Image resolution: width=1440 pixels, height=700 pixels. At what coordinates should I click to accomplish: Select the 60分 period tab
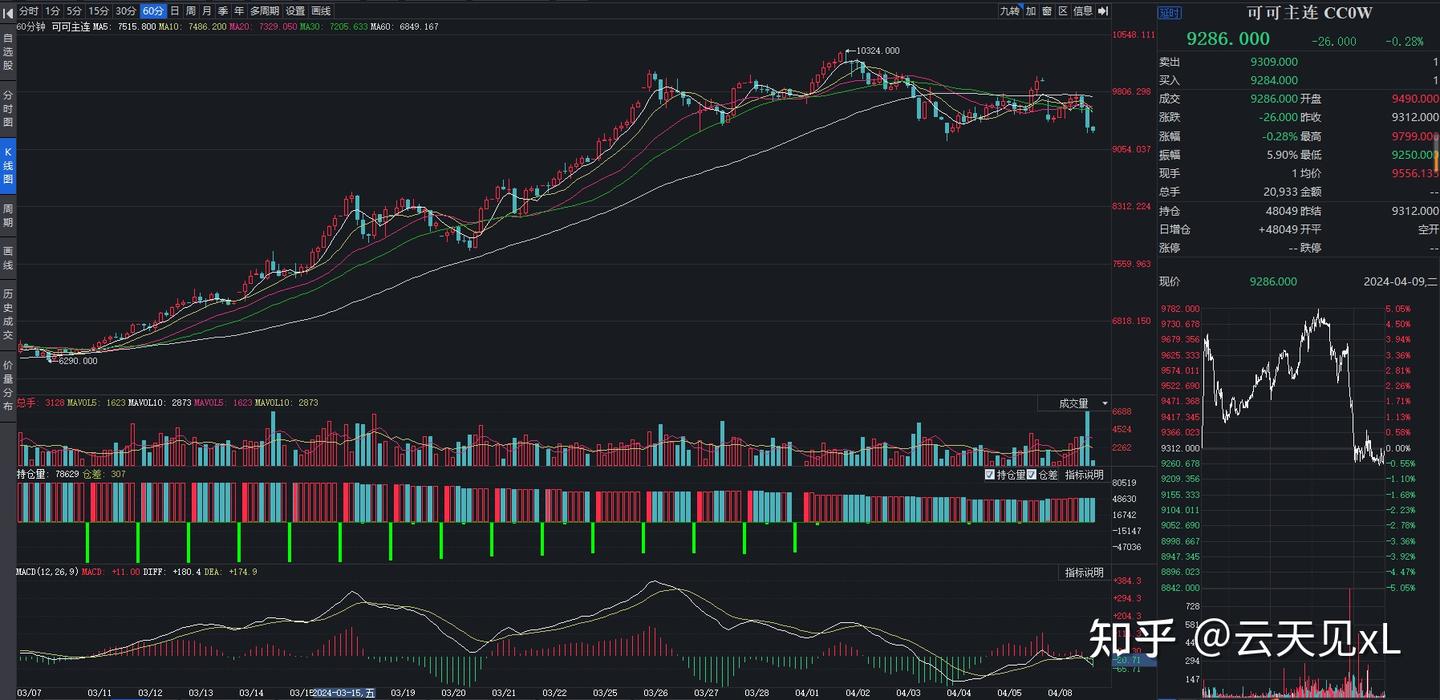(x=153, y=11)
